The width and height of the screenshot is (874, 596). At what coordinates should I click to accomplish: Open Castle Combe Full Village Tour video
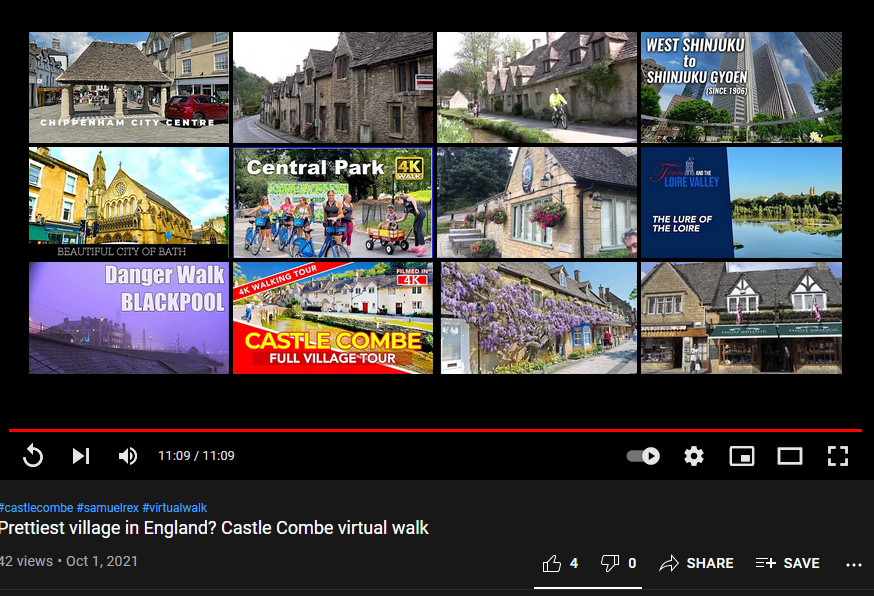click(333, 318)
